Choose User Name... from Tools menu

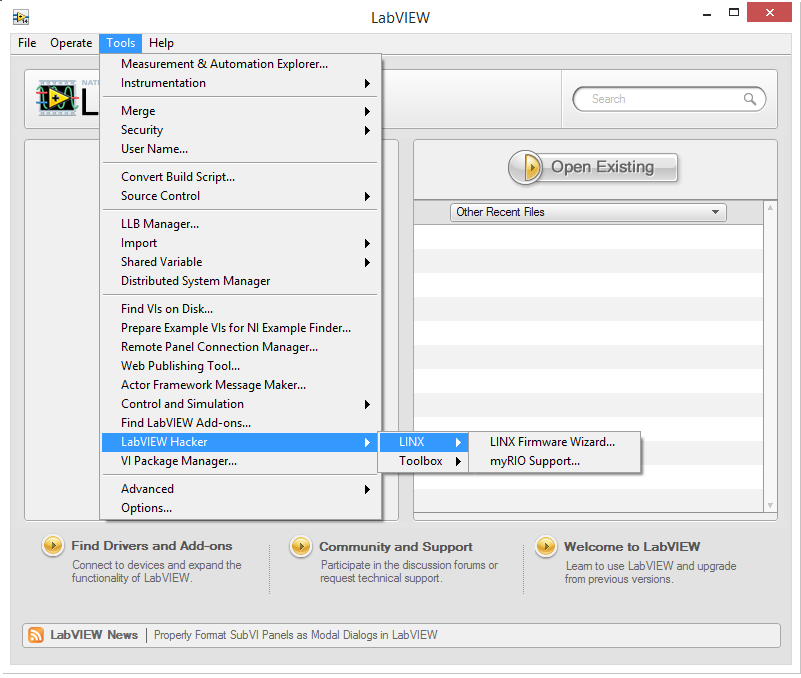[240, 149]
